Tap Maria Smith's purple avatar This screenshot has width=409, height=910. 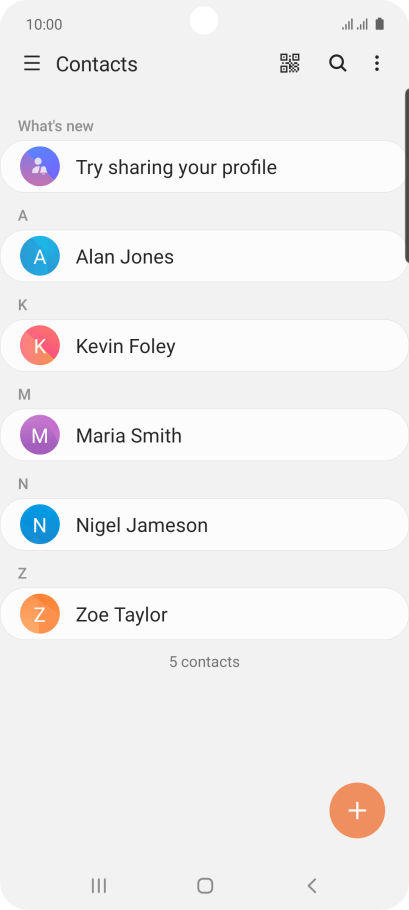pos(40,435)
